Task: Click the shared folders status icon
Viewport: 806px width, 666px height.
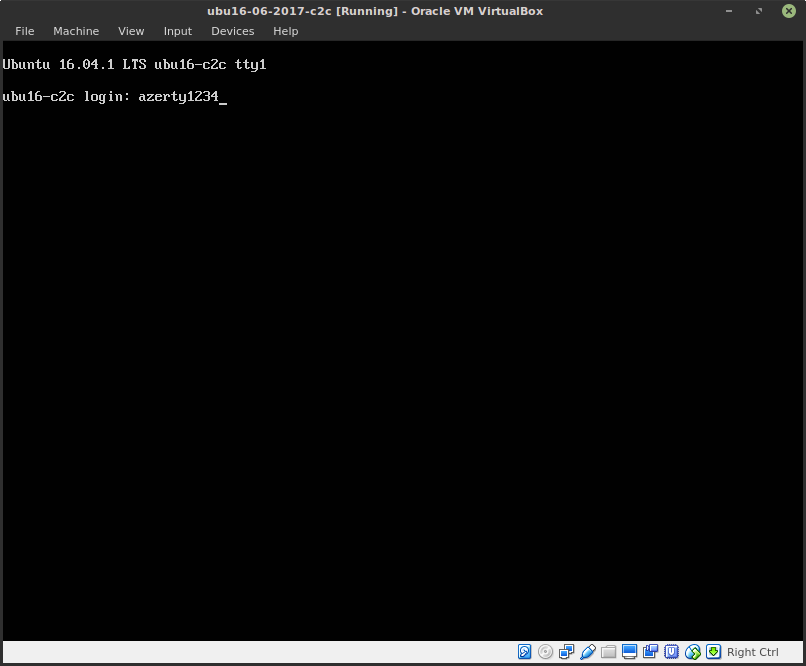Action: point(609,652)
